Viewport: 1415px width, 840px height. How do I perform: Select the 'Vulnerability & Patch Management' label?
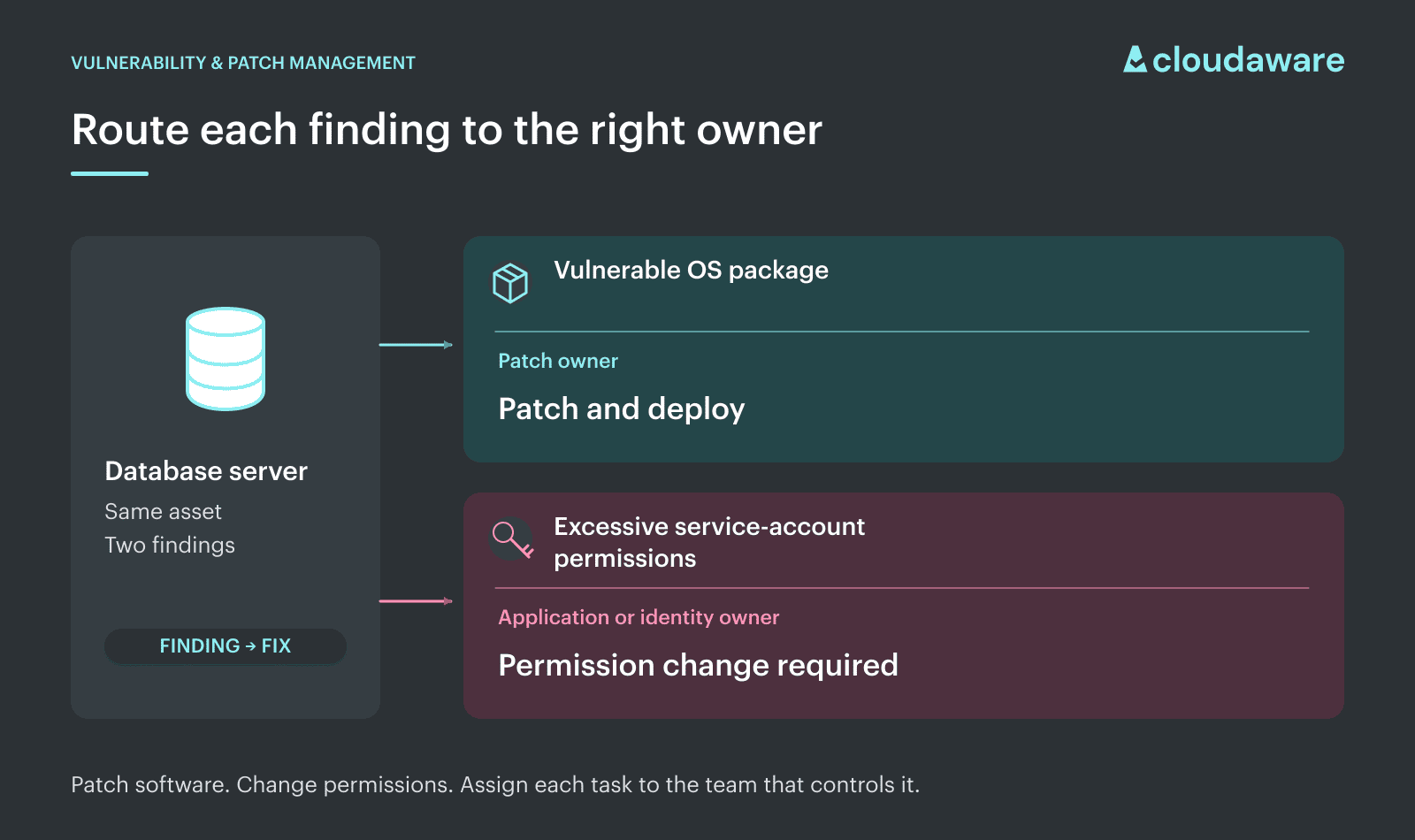pos(243,63)
